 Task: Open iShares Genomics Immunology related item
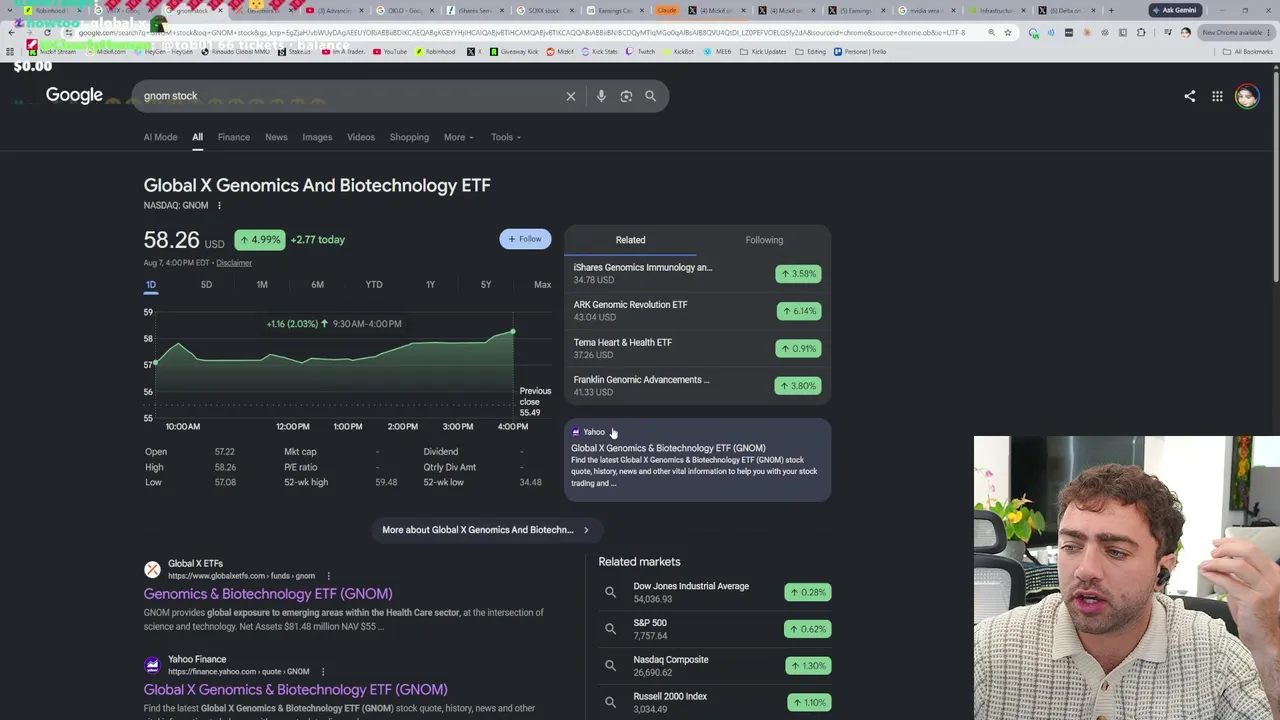pos(697,273)
